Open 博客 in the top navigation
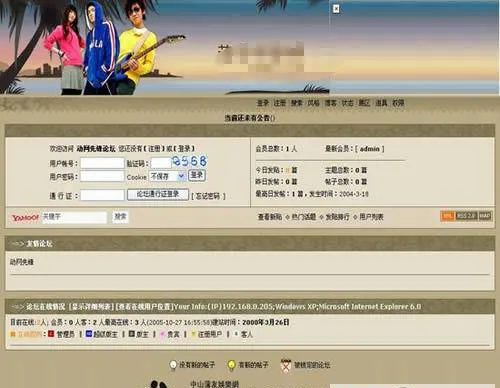The width and height of the screenshot is (500, 388). 330,103
